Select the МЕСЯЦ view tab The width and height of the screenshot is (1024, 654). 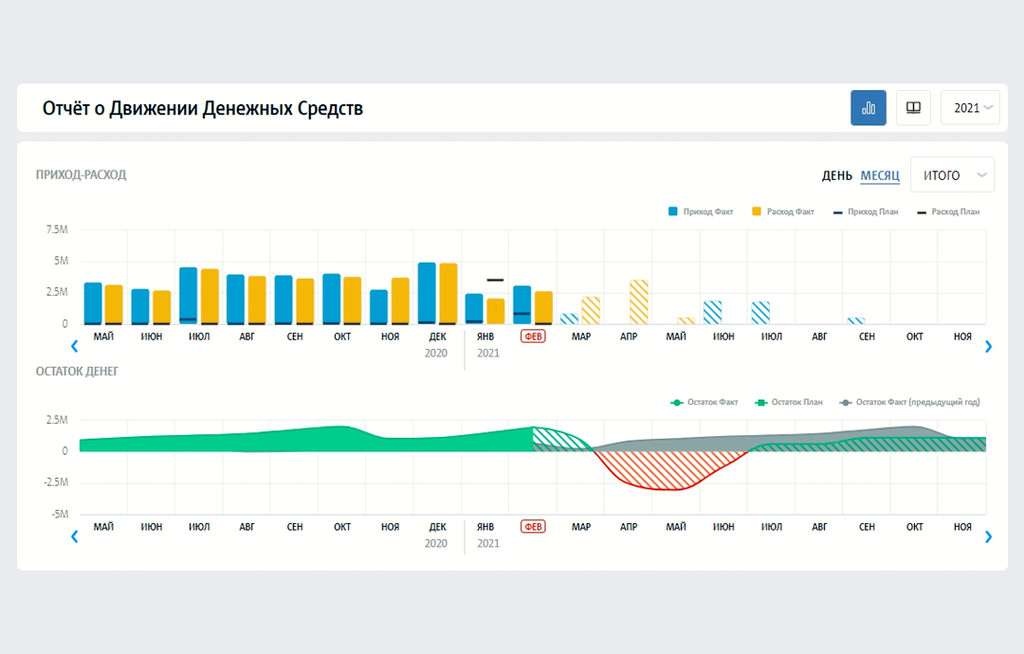880,176
